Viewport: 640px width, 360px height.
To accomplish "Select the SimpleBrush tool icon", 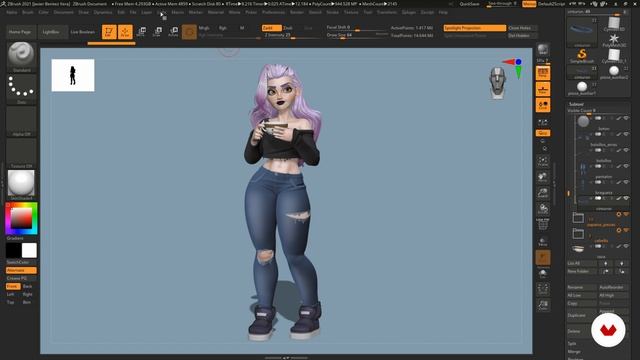I will click(582, 56).
